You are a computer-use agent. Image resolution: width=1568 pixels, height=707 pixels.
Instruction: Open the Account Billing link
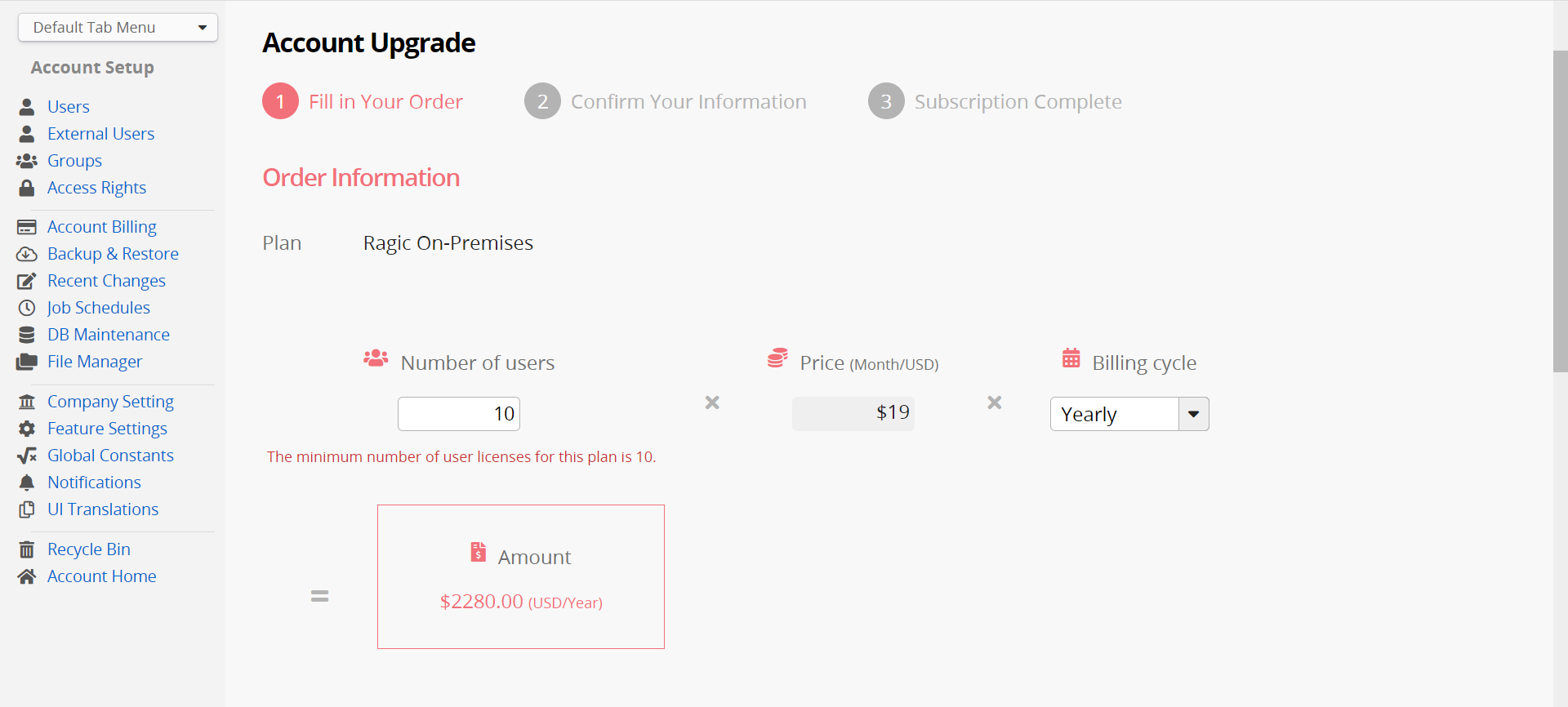[x=102, y=227]
